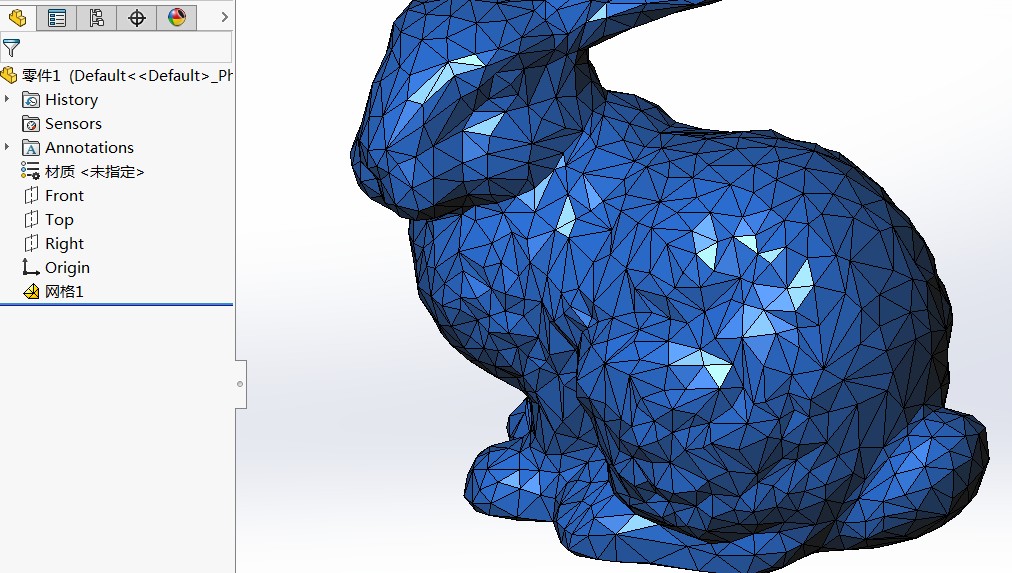Screen dimensions: 1012x573
Task: Click the History folder icon
Action: coord(31,99)
